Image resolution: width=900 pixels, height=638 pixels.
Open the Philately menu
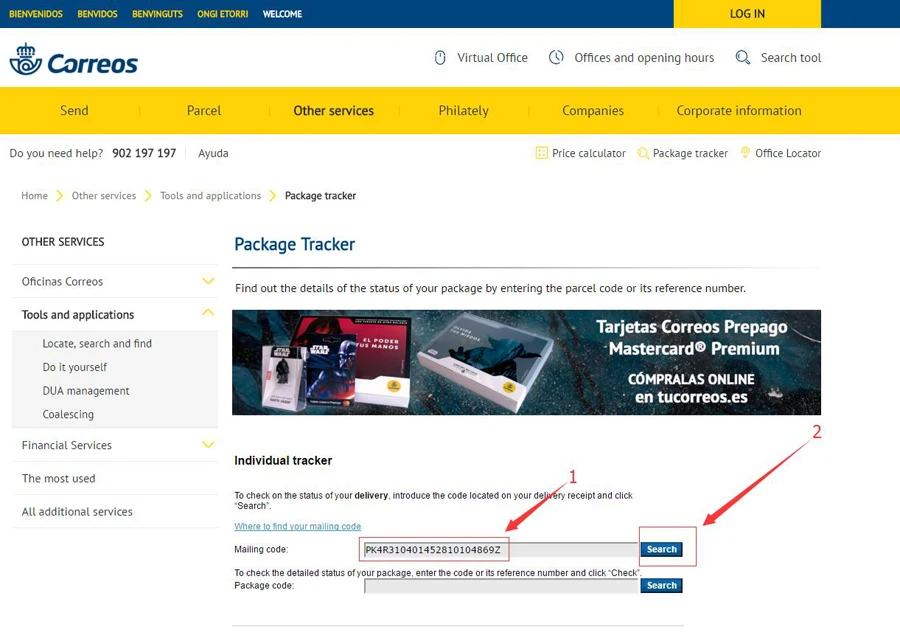point(463,111)
